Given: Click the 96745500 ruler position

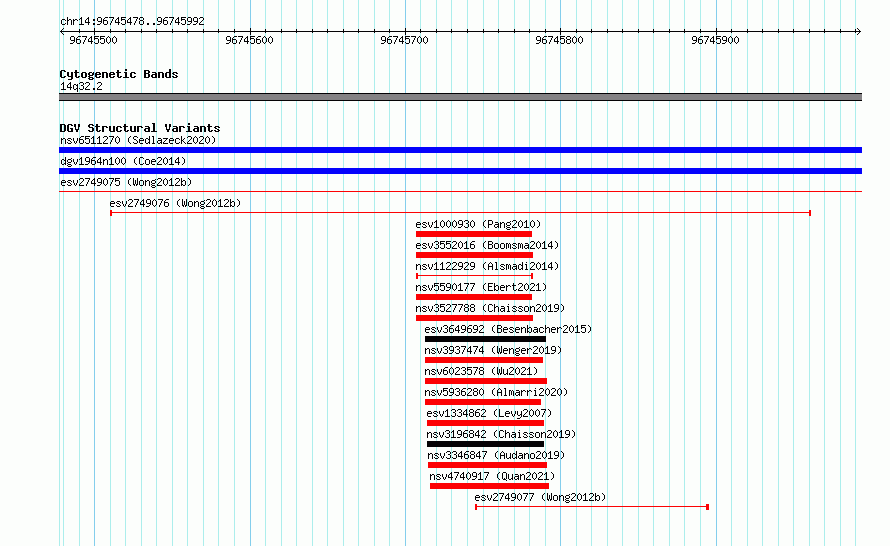Looking at the screenshot, I should click(93, 40).
